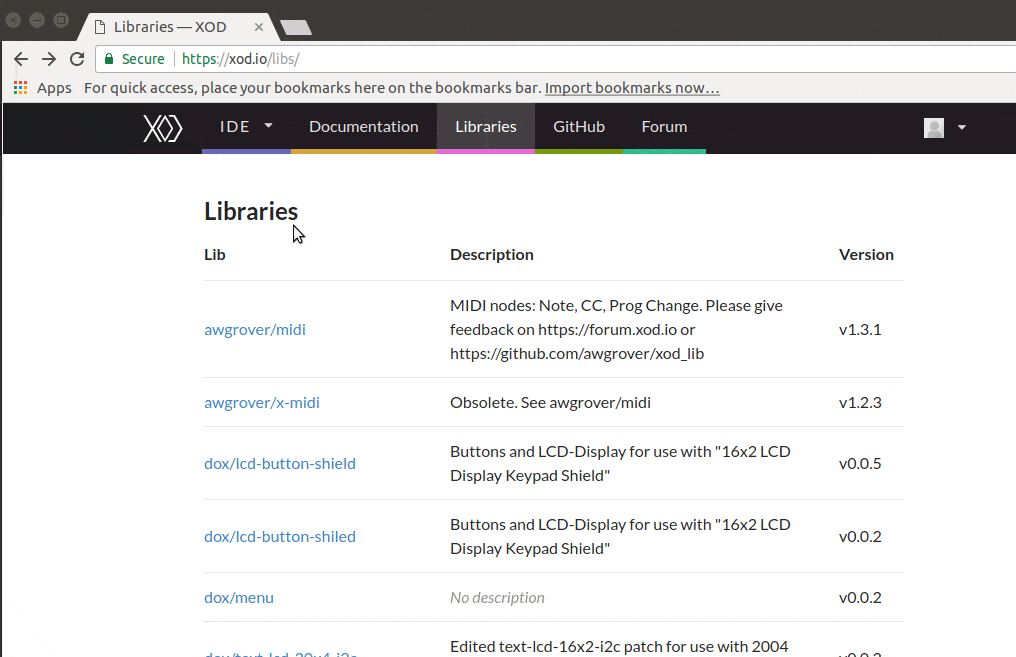Close the Libraries — XOD tab
This screenshot has width=1016, height=657.
[x=259, y=27]
